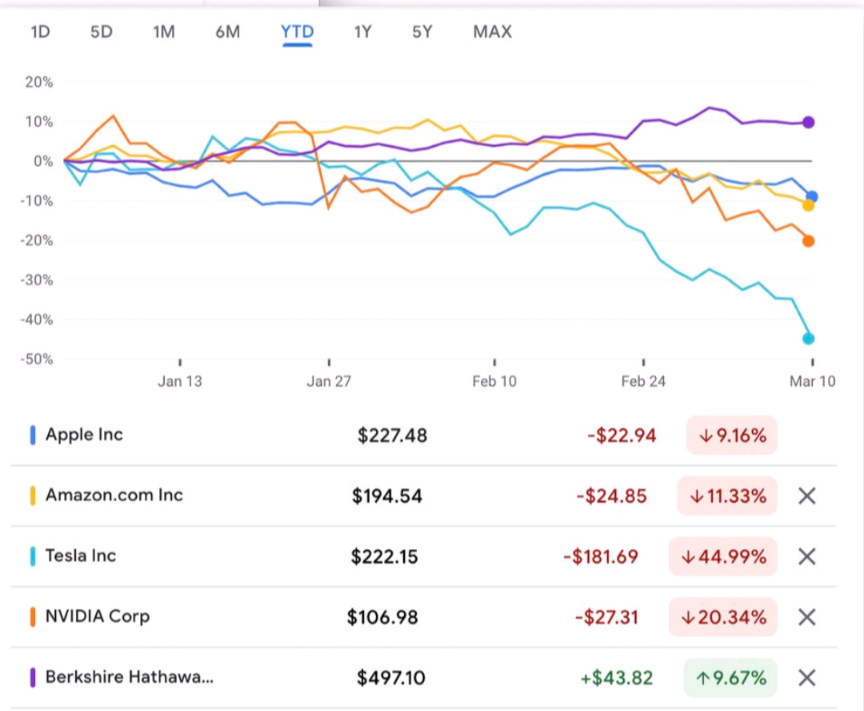Image resolution: width=864 pixels, height=711 pixels.
Task: Select the 5D time range tab
Action: pyautogui.click(x=101, y=32)
